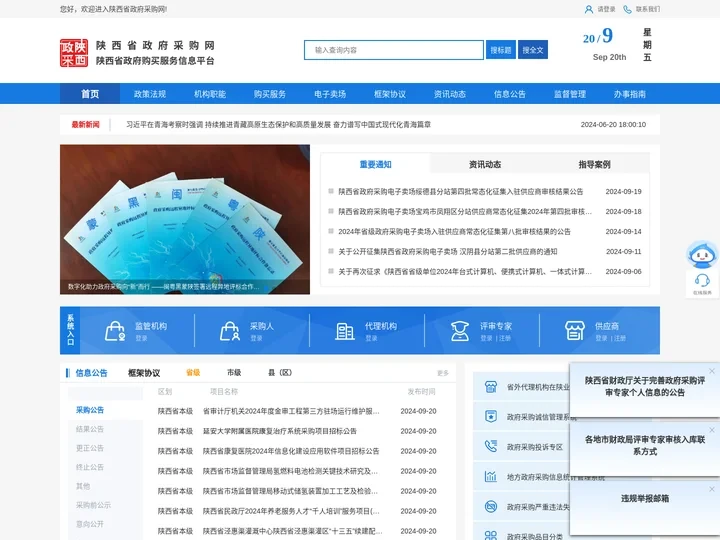Close the 各地市财政局评审专家 popup

click(x=712, y=430)
